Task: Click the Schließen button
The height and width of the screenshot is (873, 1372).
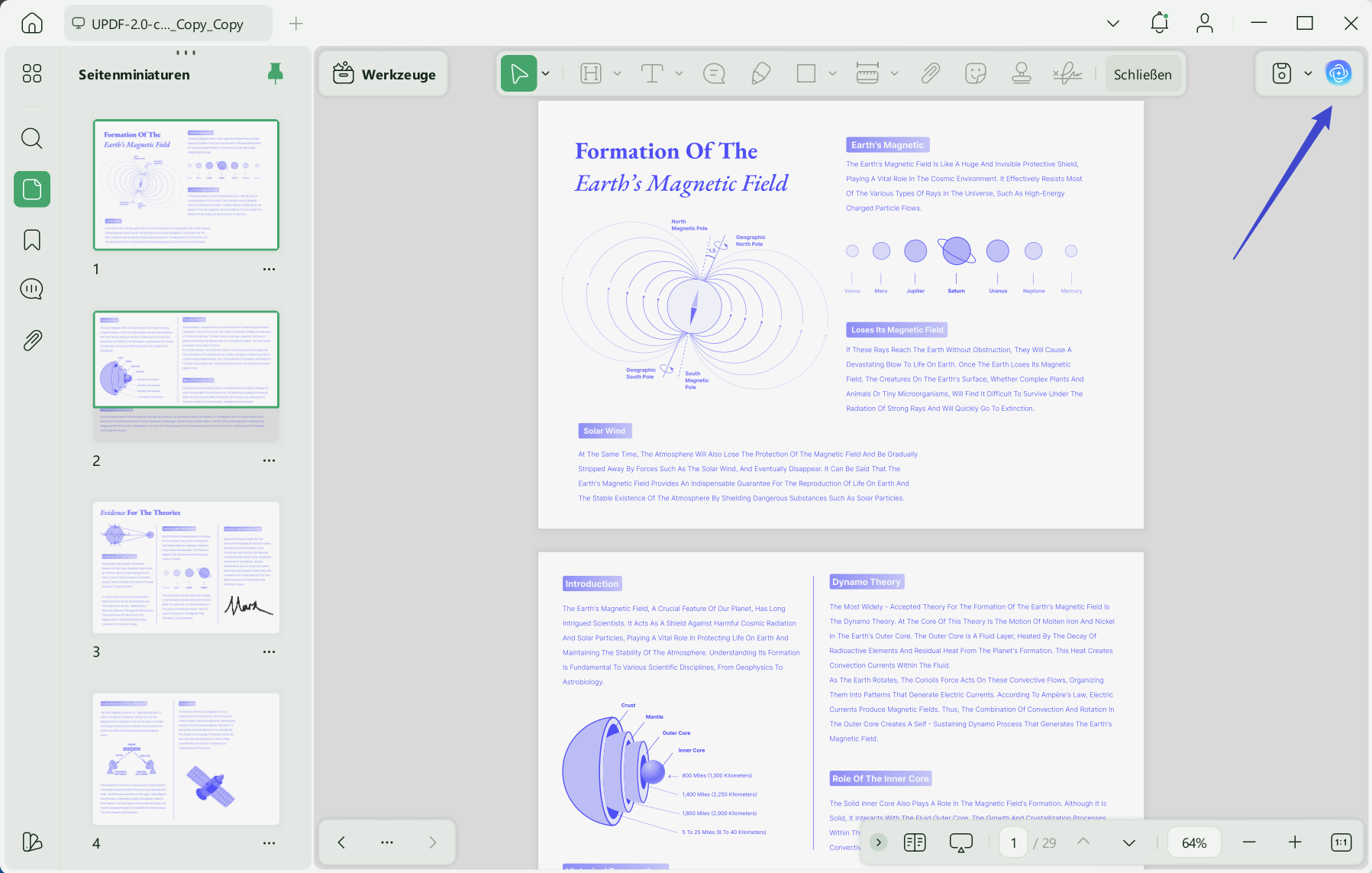Action: (x=1143, y=74)
